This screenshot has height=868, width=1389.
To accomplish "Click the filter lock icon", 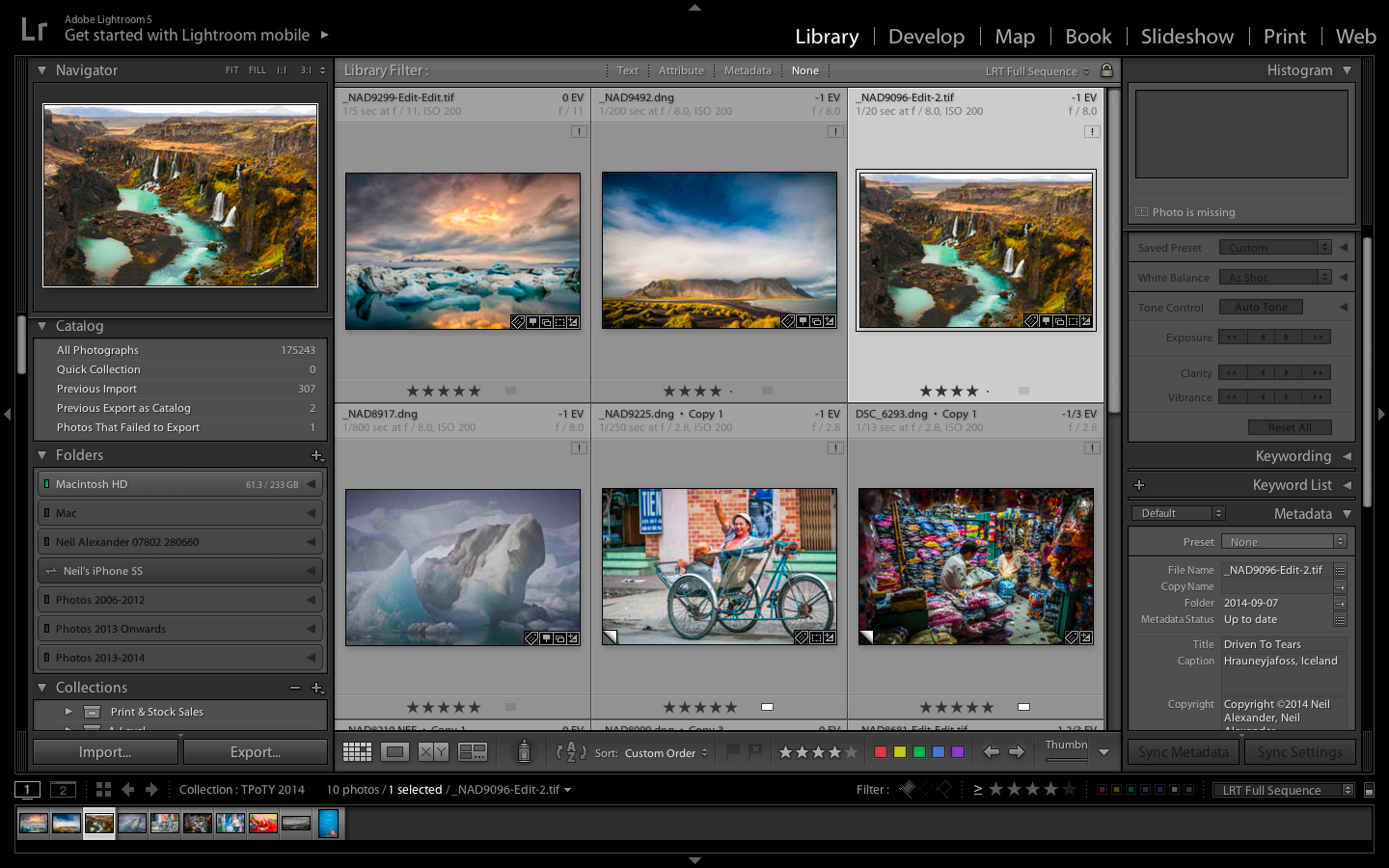I will (x=1106, y=70).
